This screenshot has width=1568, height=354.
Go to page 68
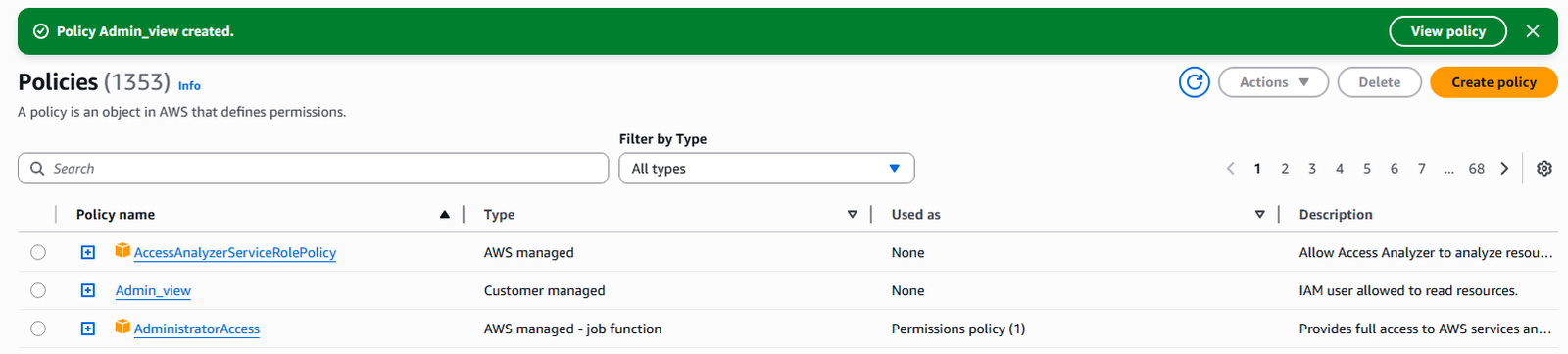[1477, 169]
